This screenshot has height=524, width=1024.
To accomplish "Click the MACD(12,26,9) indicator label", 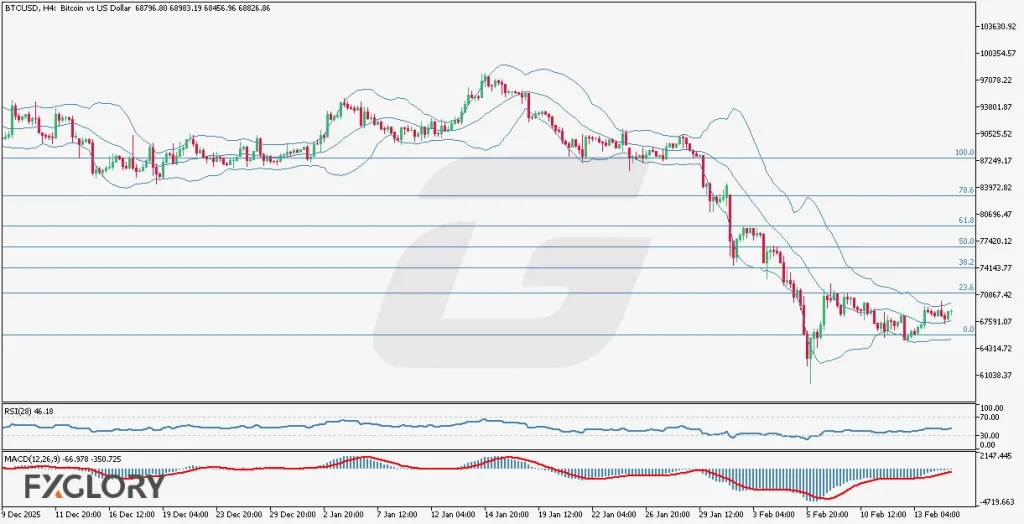I will click(63, 459).
